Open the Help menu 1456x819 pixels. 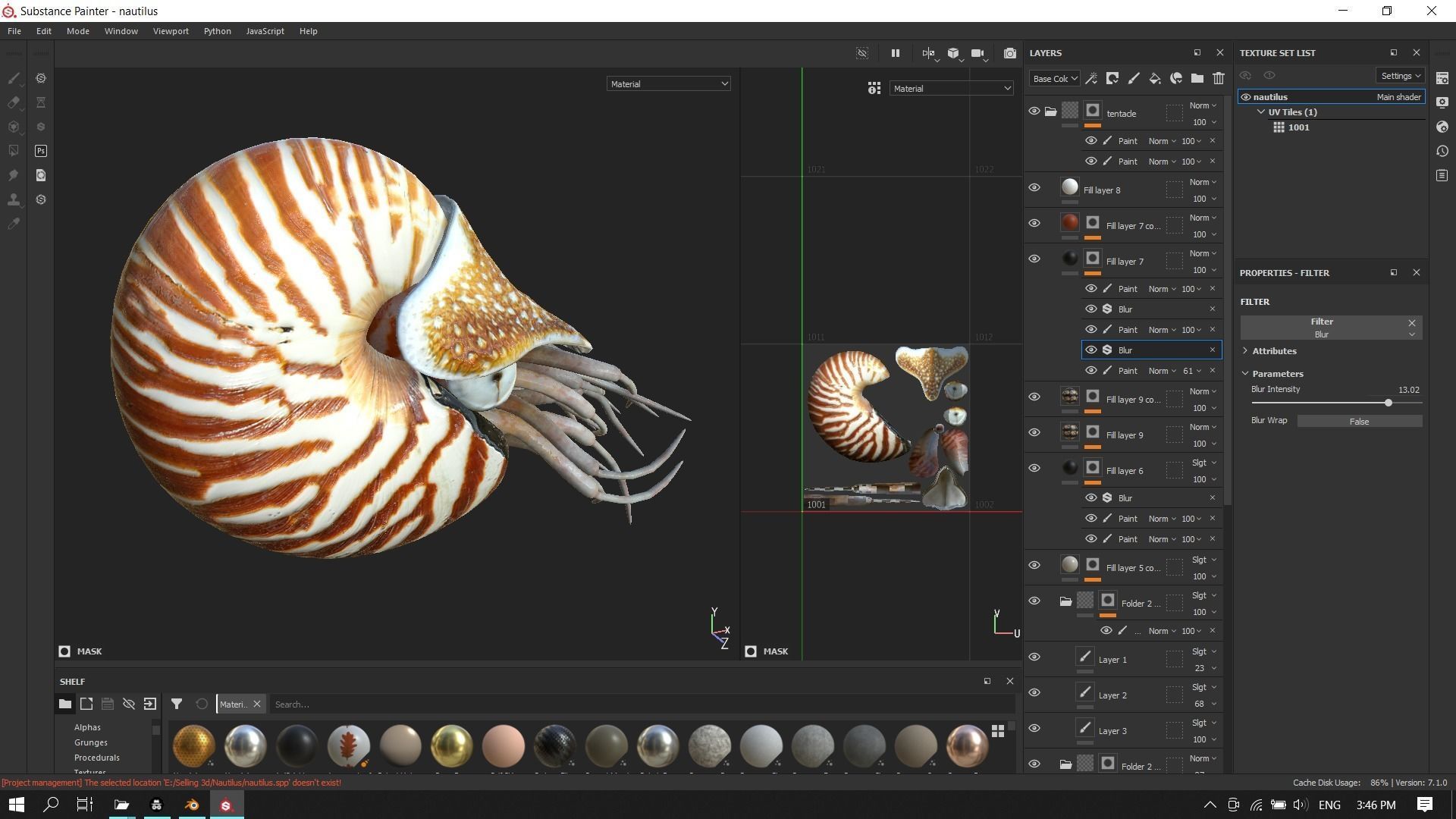click(308, 31)
